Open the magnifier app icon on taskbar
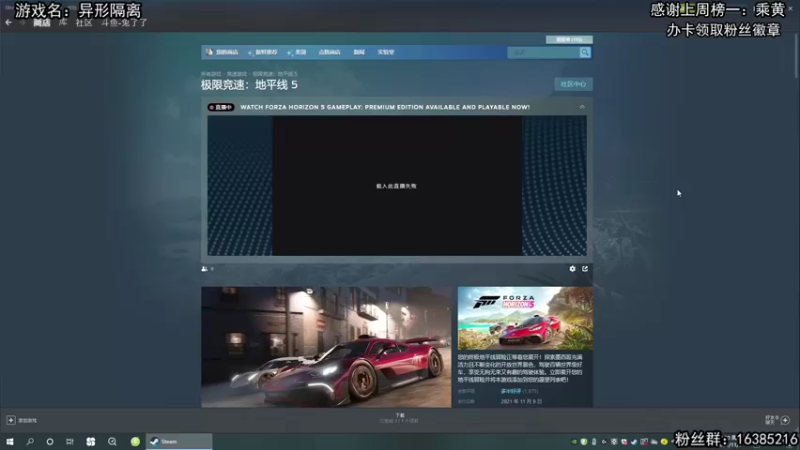 click(x=112, y=442)
